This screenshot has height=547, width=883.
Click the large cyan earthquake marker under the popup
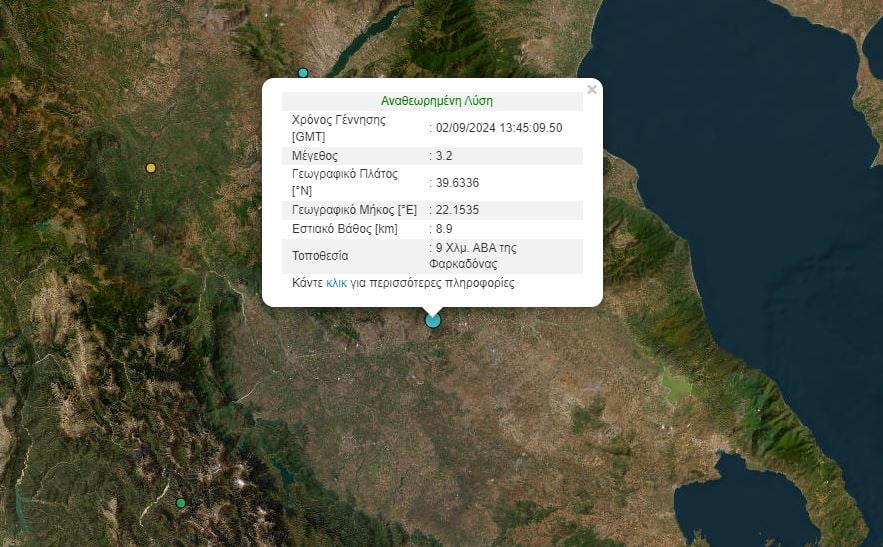pyautogui.click(x=433, y=320)
